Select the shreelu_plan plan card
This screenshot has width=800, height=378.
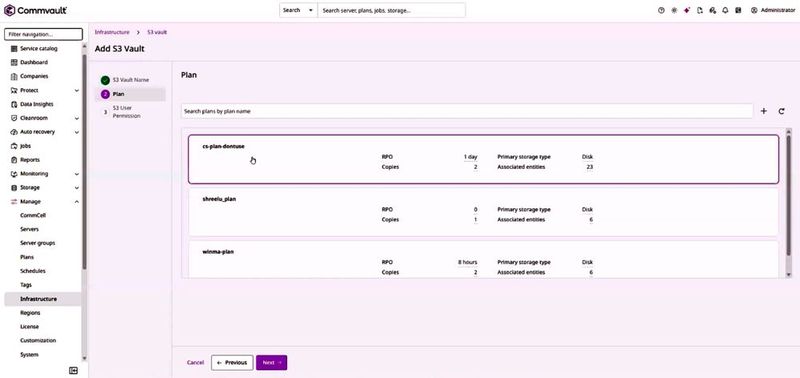pyautogui.click(x=483, y=212)
